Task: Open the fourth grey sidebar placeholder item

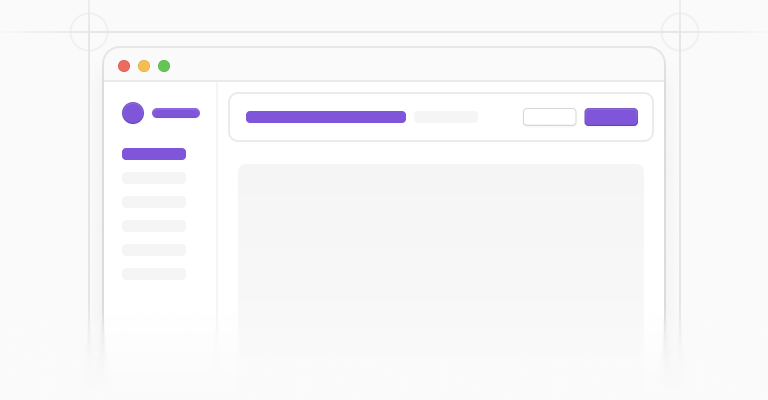Action: pyautogui.click(x=154, y=250)
